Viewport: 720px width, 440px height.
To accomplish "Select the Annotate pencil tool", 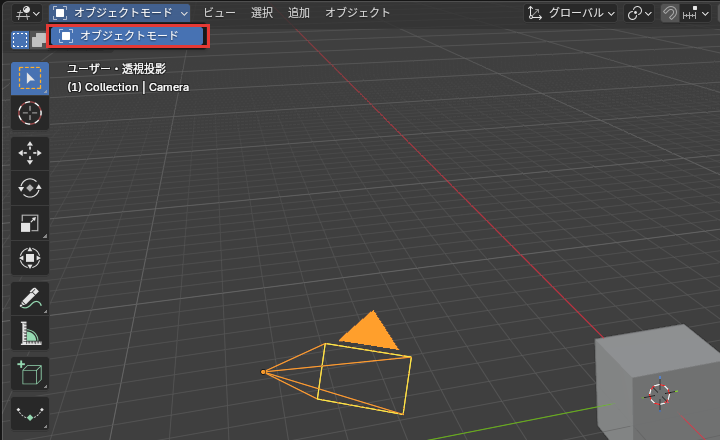I will point(30,299).
